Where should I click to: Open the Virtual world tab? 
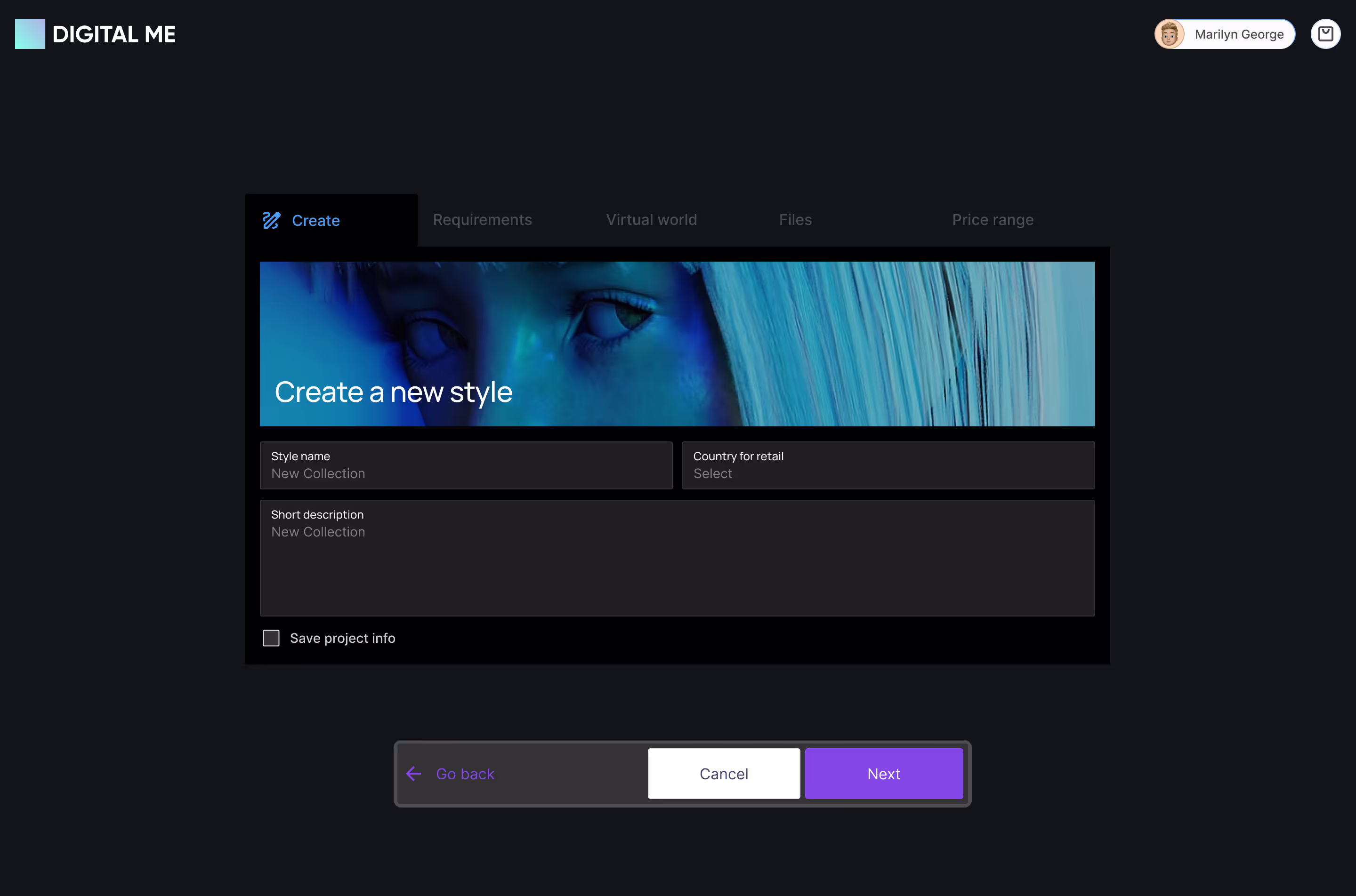(651, 220)
